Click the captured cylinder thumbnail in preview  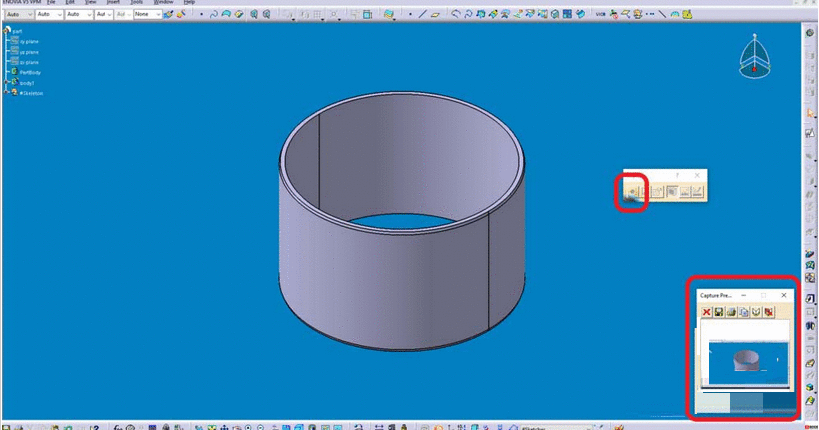745,360
